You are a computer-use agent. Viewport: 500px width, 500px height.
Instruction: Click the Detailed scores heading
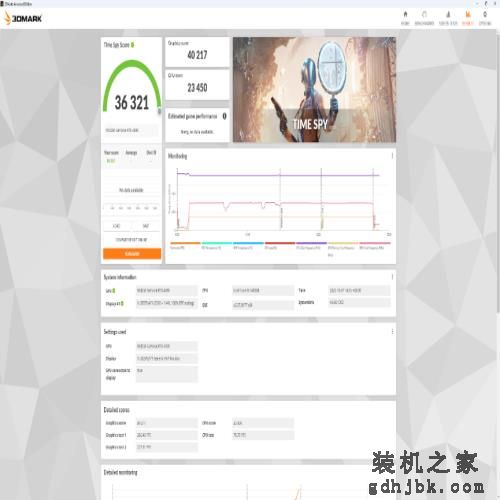click(116, 410)
